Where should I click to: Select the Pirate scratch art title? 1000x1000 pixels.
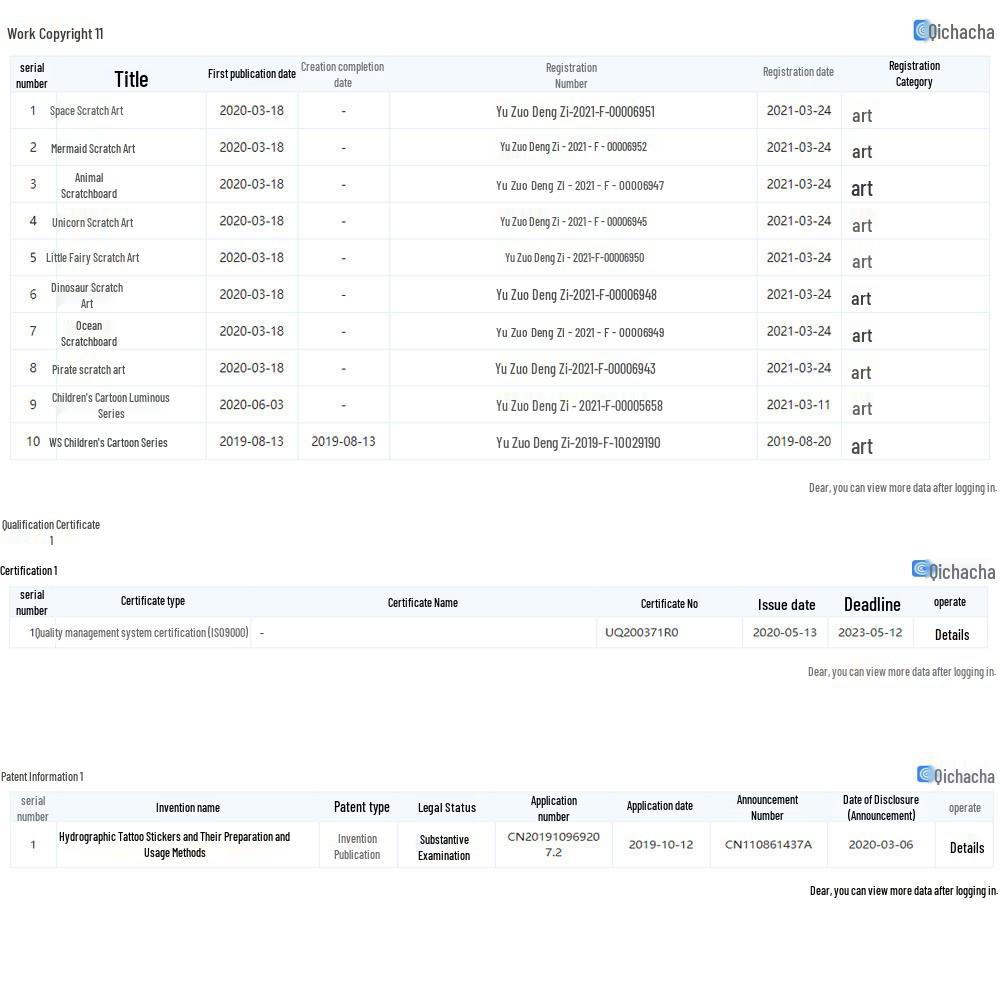point(89,369)
